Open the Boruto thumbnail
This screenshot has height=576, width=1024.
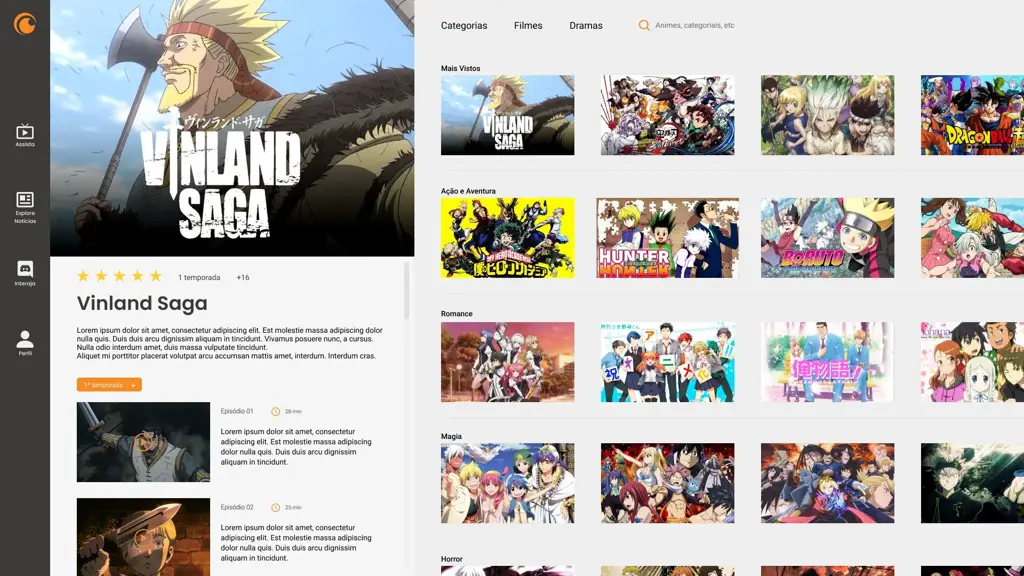(827, 238)
